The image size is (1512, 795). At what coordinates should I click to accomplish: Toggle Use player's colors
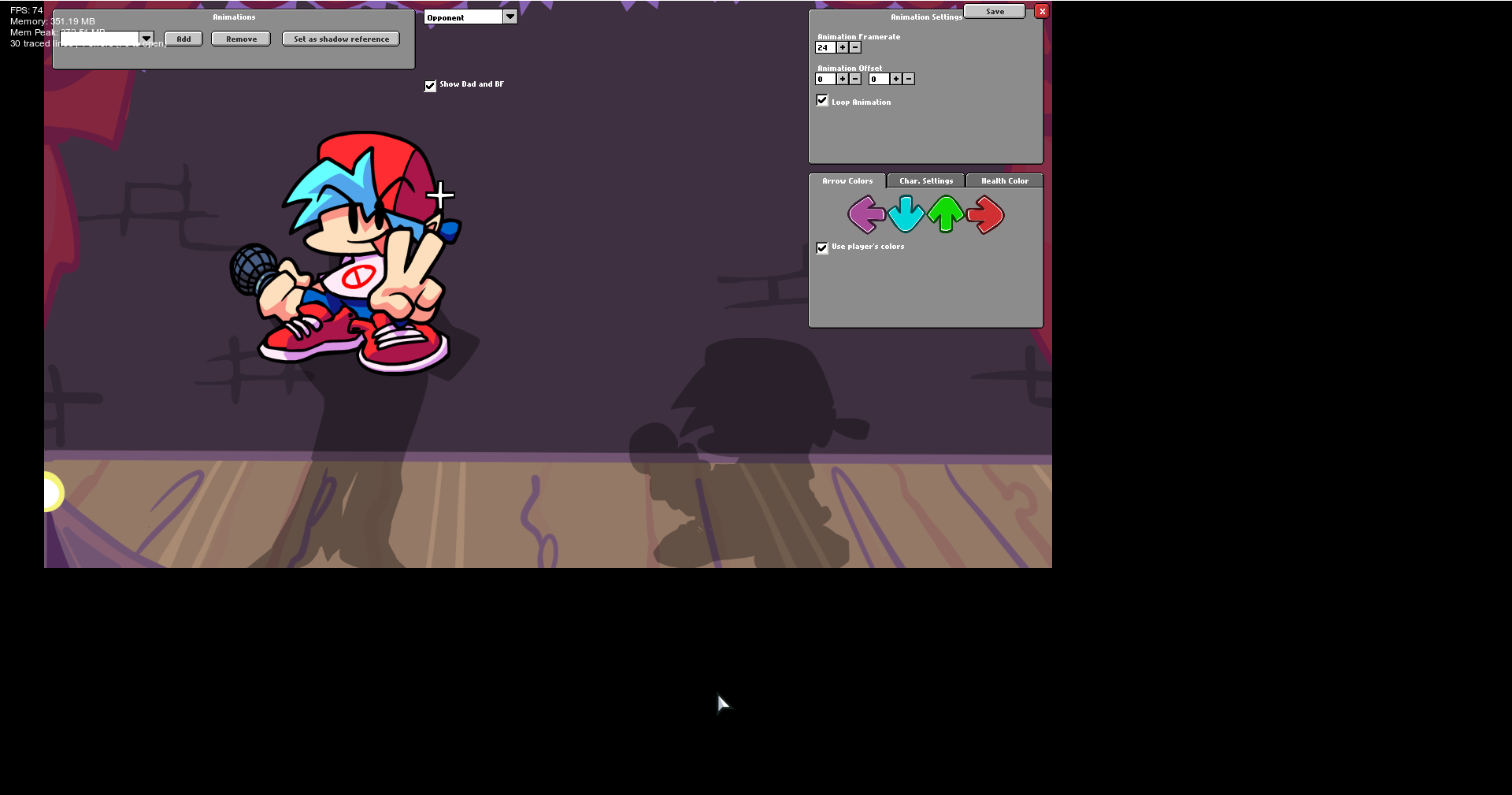tap(822, 248)
